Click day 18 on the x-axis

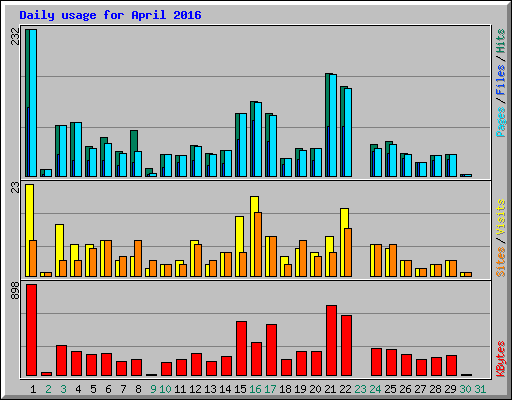285,389
